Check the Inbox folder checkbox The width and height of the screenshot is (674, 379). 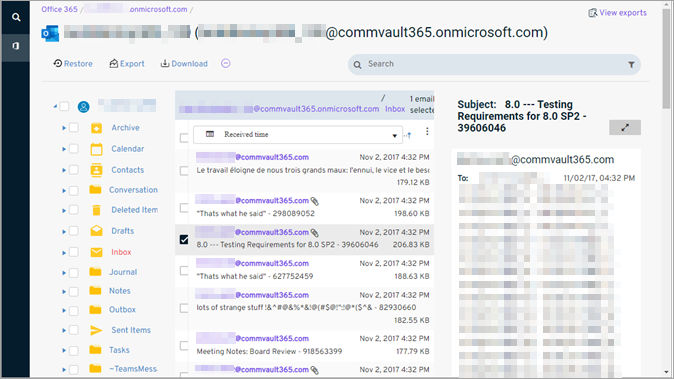click(74, 252)
